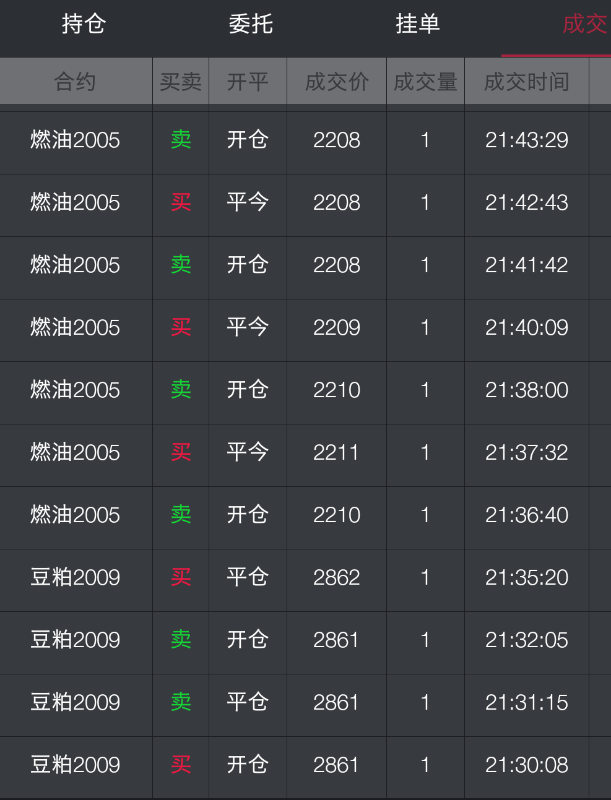Select the 豆粕2009 trade priced 2862
Screen dimensions: 611x800
pos(306,578)
